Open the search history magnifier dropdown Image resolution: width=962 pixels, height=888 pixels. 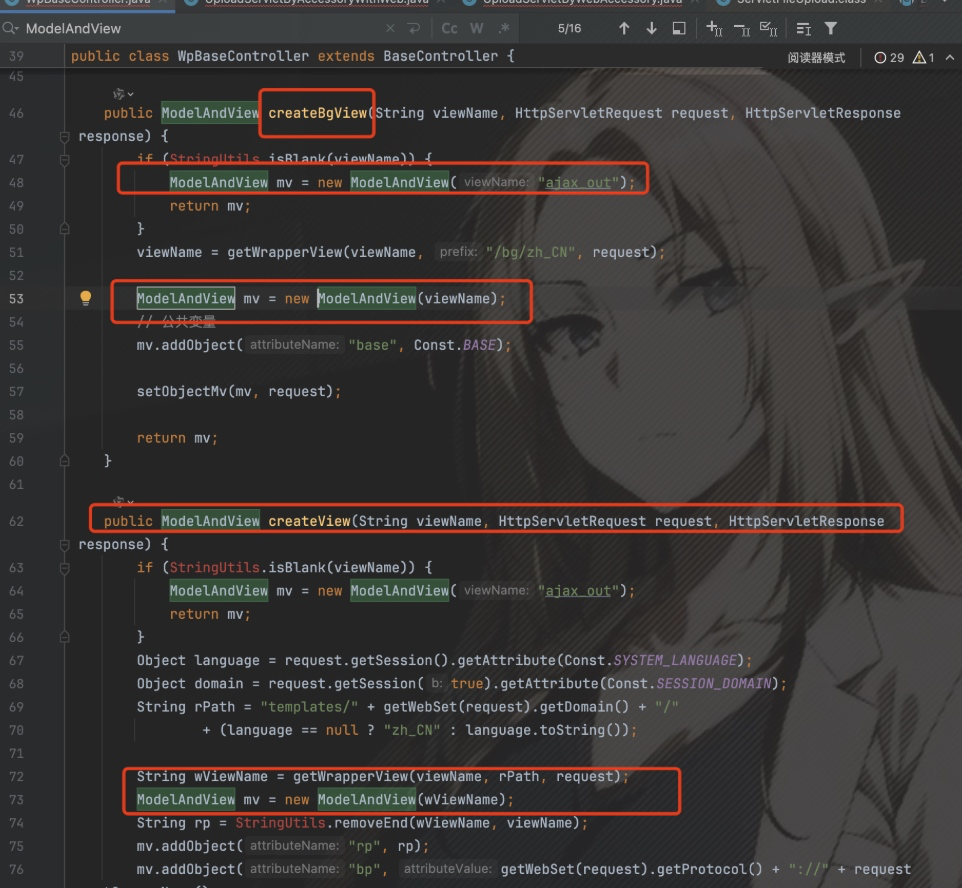pyautogui.click(x=10, y=28)
